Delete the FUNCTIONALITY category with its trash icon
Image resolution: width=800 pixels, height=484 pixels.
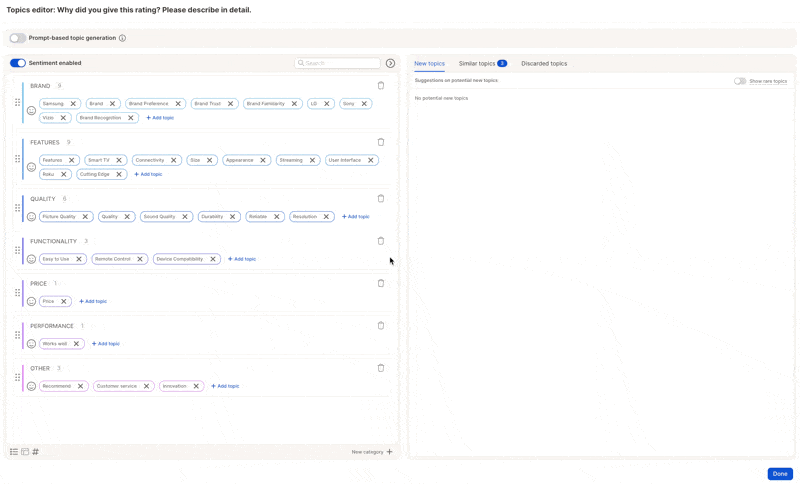[x=381, y=241]
